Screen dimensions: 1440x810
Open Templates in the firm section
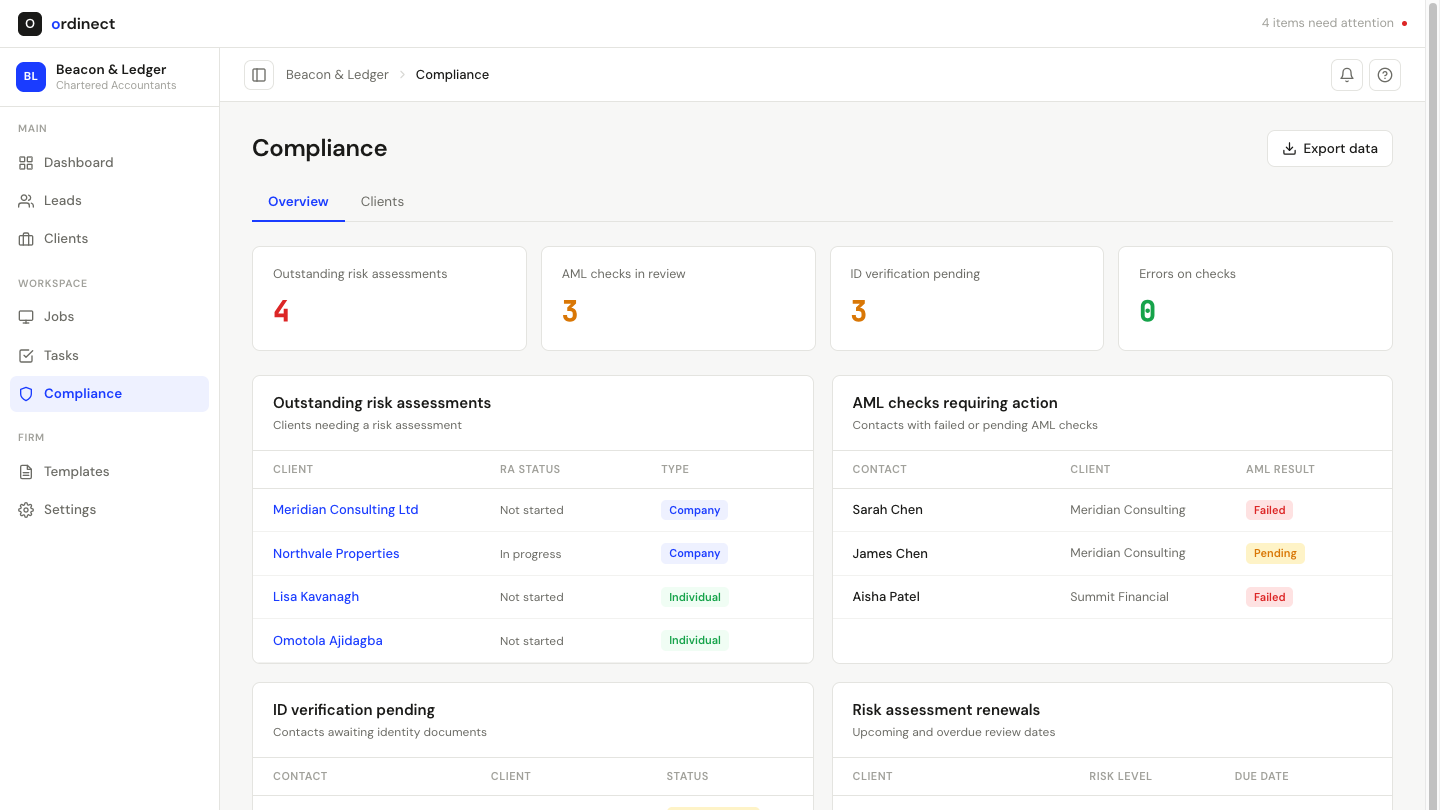point(110,472)
